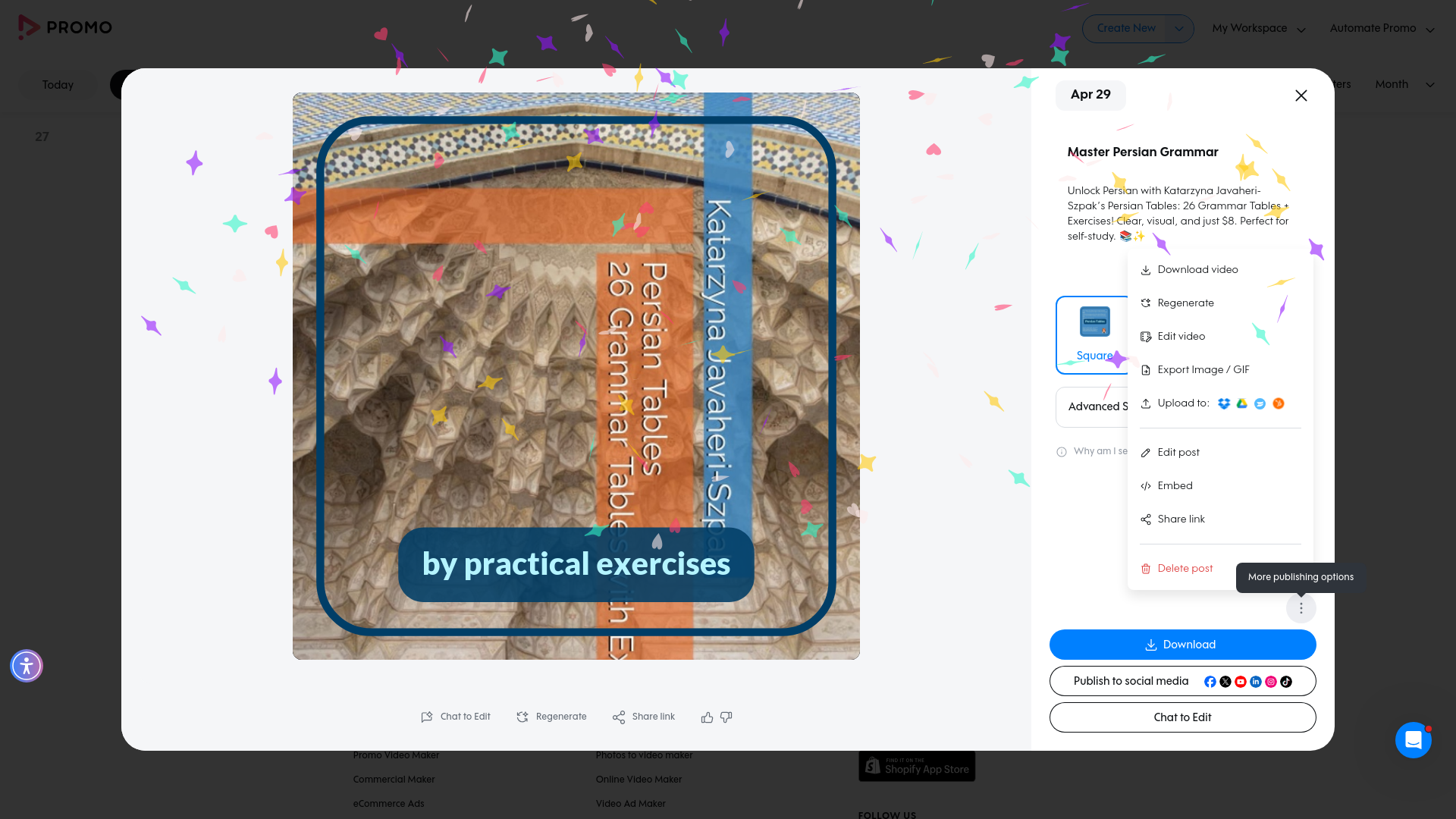Open Chat to Edit
Image resolution: width=1456 pixels, height=819 pixels.
click(x=1181, y=717)
